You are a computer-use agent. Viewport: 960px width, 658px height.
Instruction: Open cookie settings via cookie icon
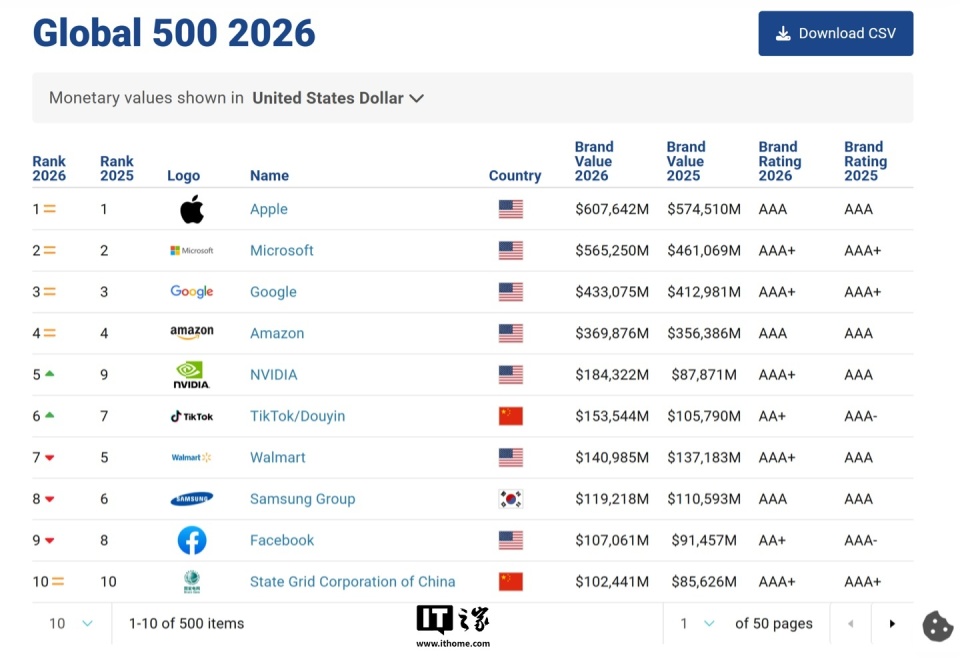pyautogui.click(x=937, y=625)
